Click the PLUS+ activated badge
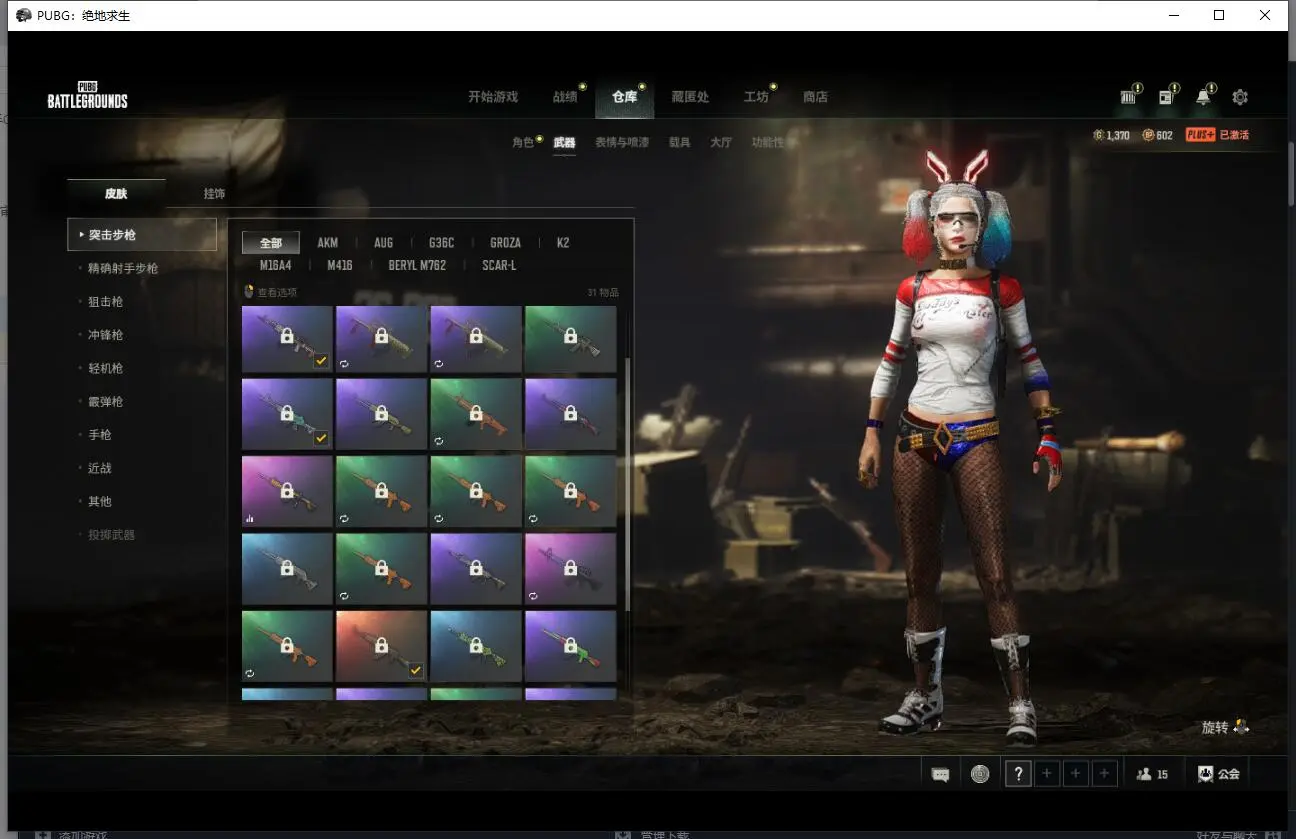 (1217, 135)
